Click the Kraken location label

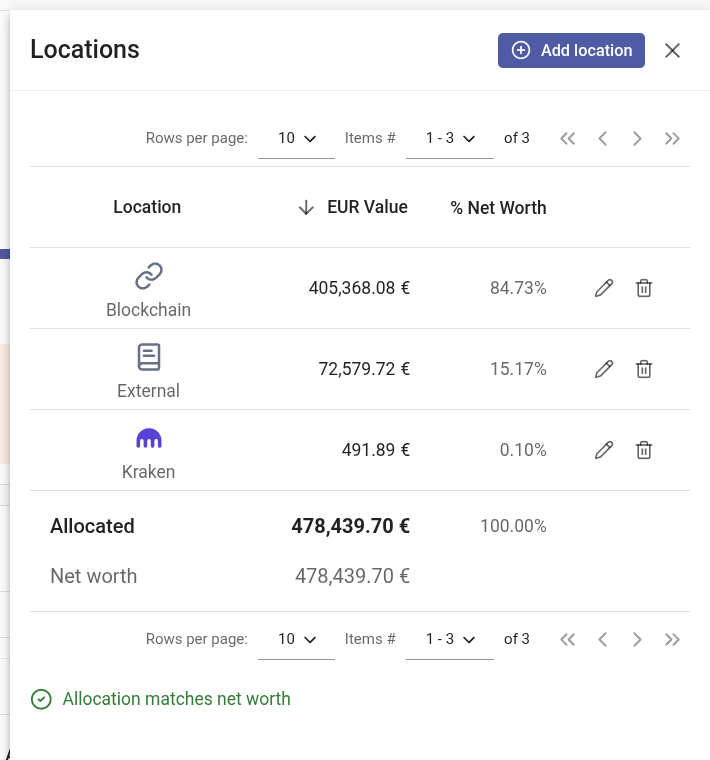[148, 472]
